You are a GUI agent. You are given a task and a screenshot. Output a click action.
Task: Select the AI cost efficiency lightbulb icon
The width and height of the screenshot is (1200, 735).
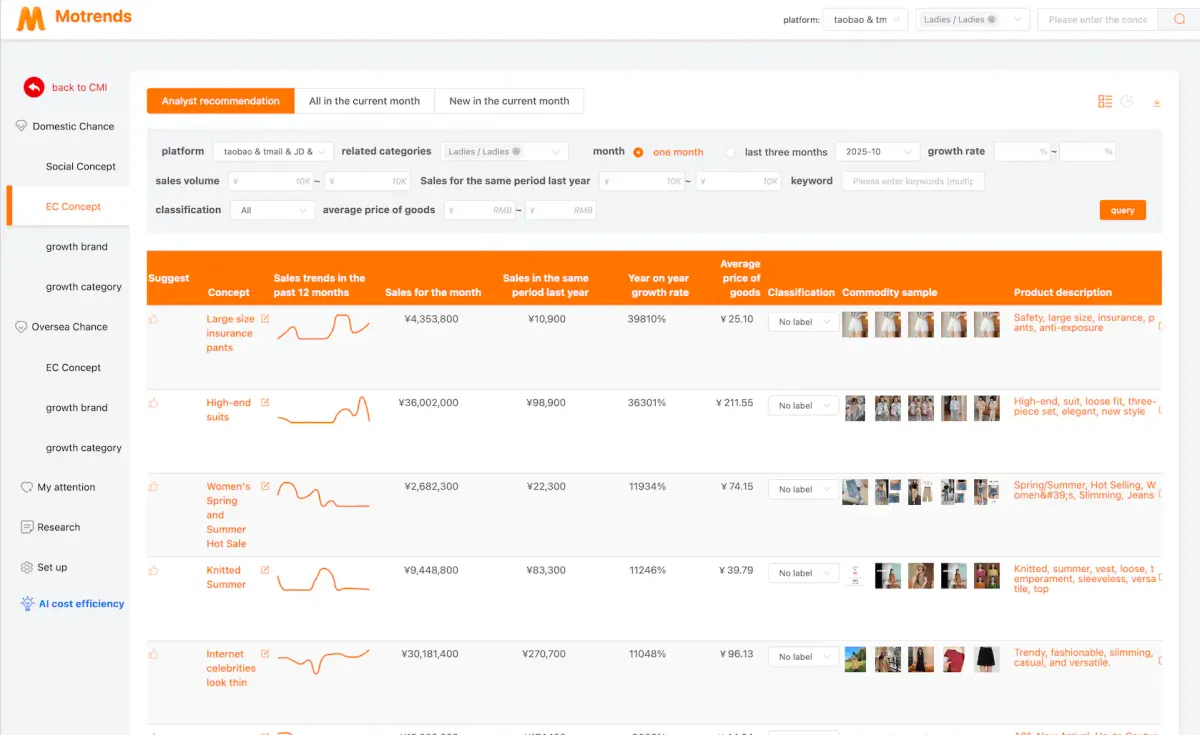(x=27, y=603)
